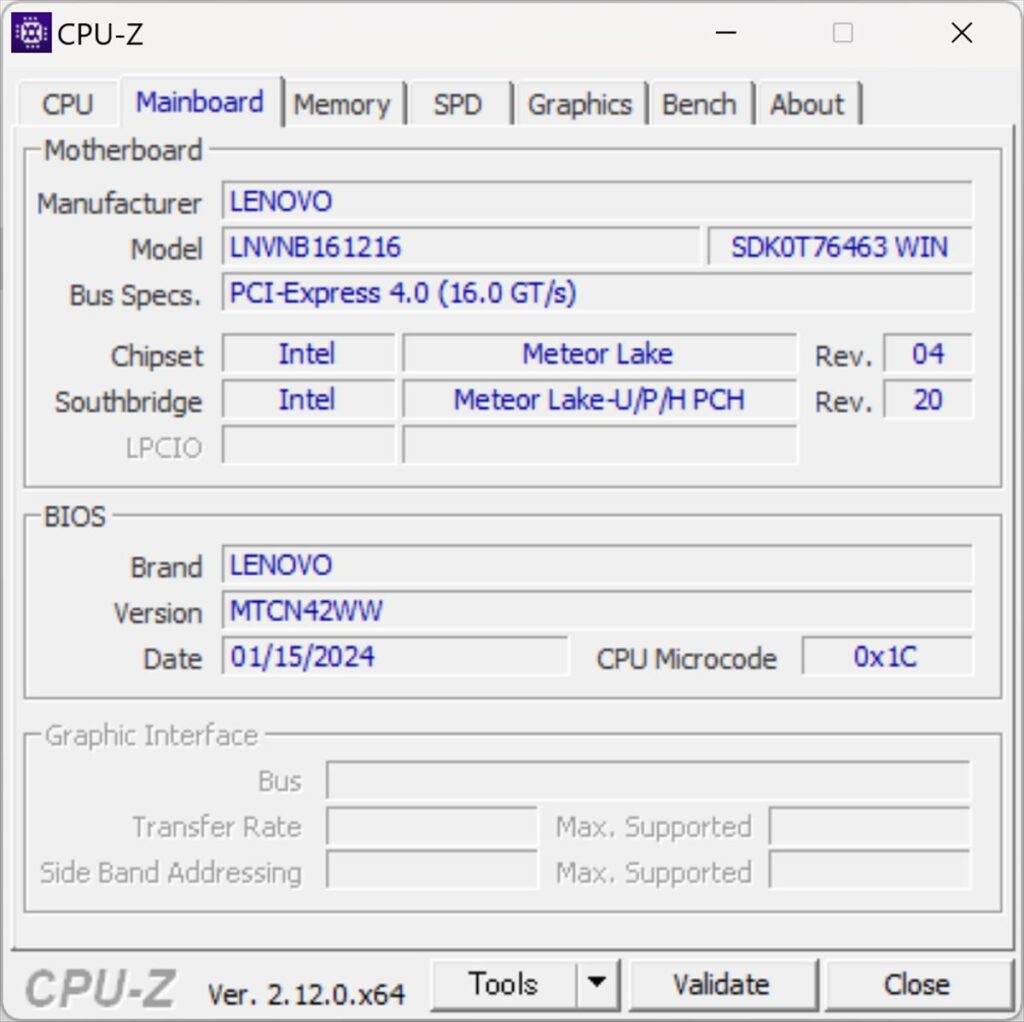Click the empty Side Band Addressing field
Image resolution: width=1024 pixels, height=1022 pixels.
click(x=432, y=871)
